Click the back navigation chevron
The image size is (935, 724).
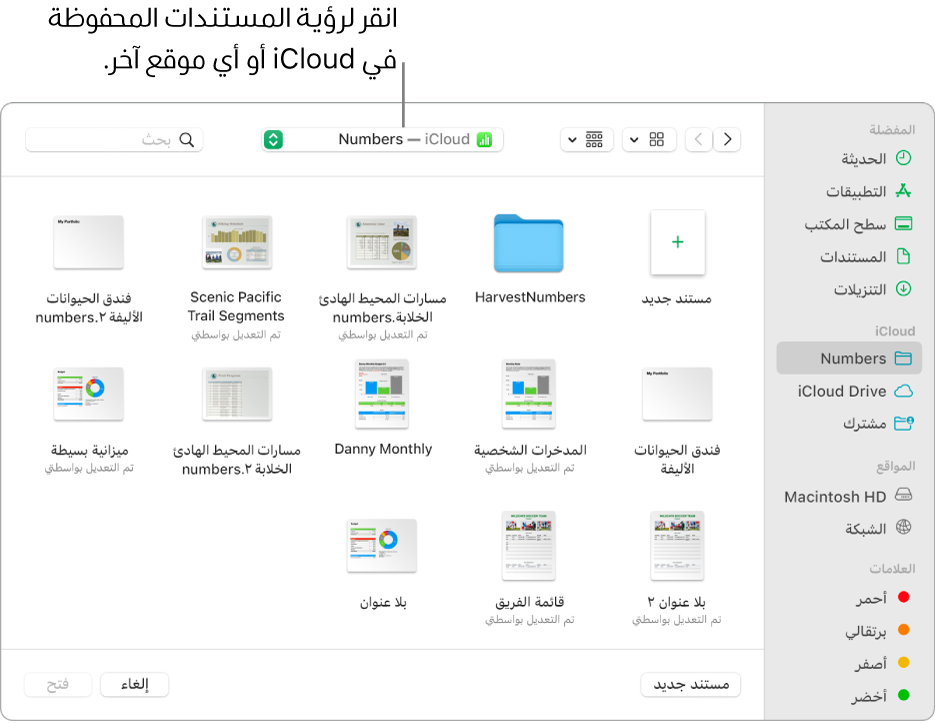[699, 140]
